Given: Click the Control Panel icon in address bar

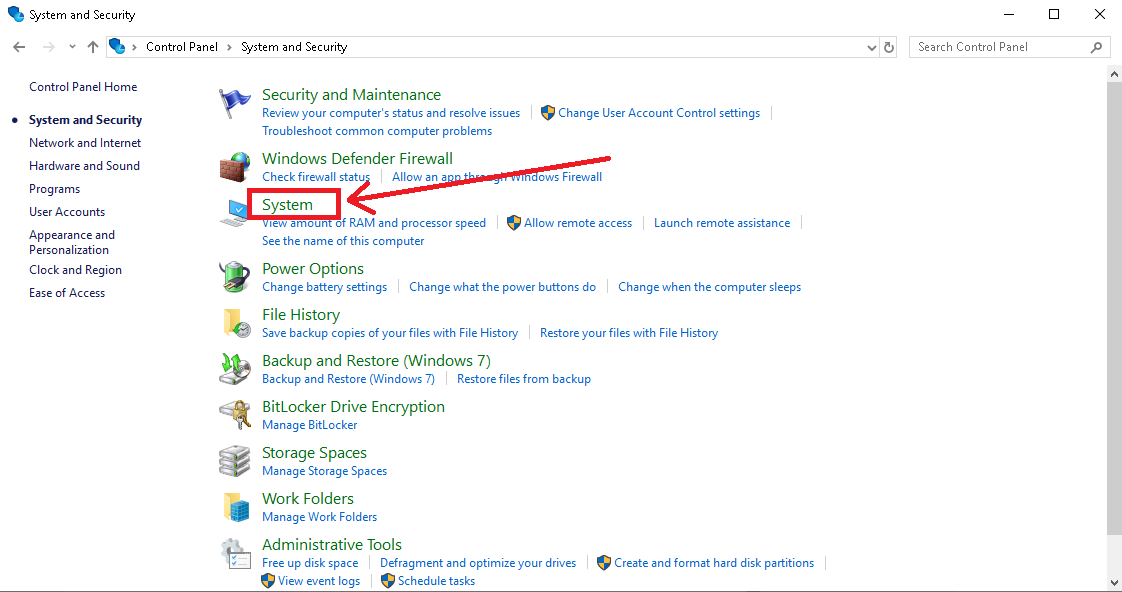Looking at the screenshot, I should pos(117,47).
